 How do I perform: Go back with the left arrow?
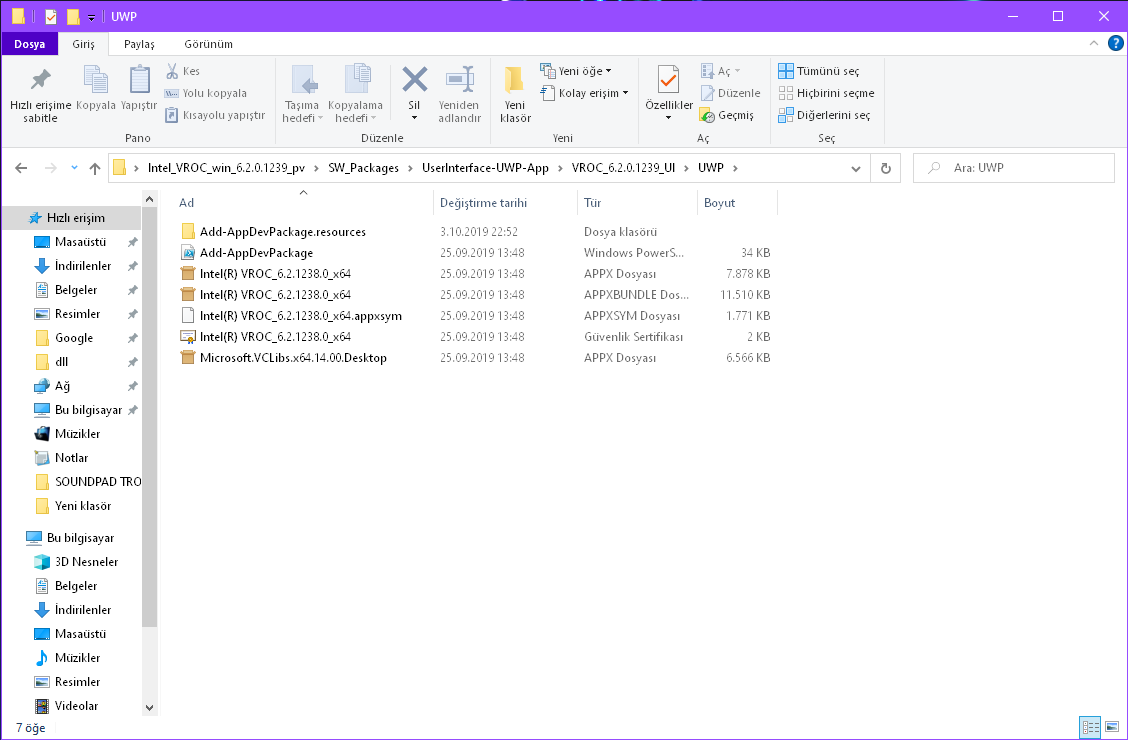click(x=21, y=168)
